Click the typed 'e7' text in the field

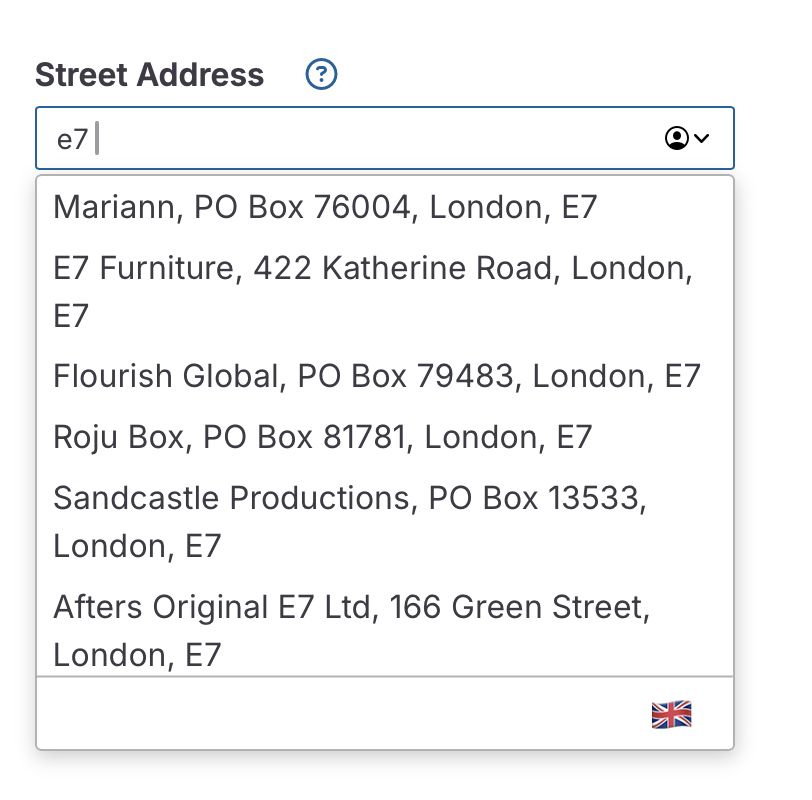pos(72,139)
